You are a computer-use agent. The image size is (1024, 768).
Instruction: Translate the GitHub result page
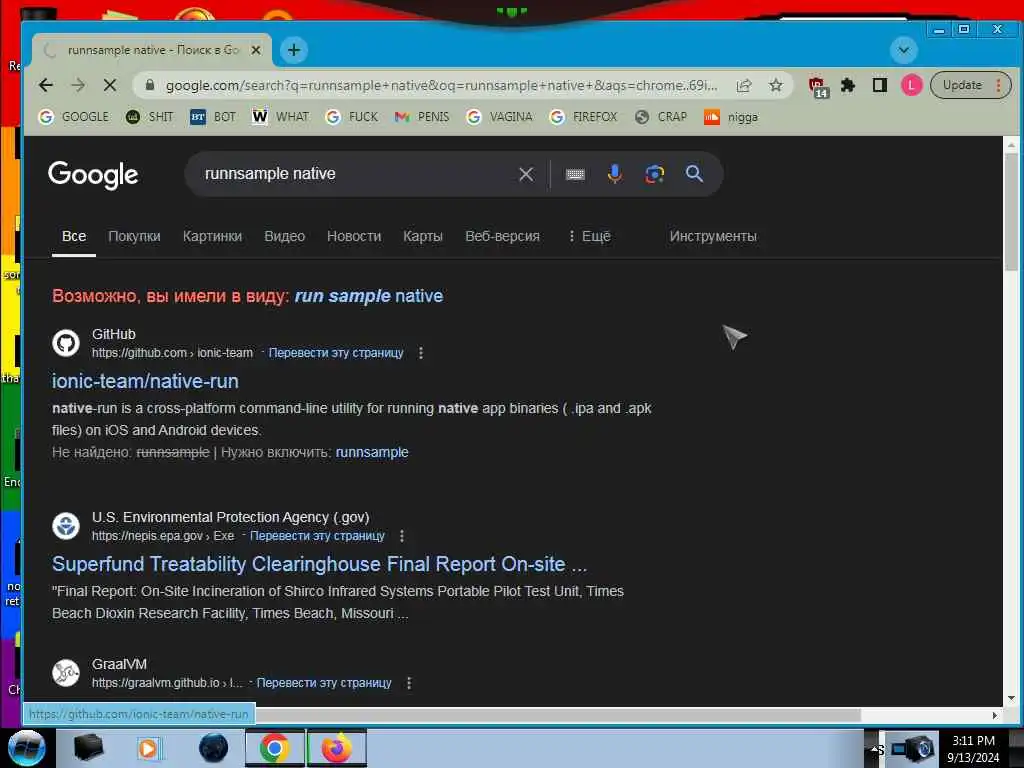[x=336, y=353]
